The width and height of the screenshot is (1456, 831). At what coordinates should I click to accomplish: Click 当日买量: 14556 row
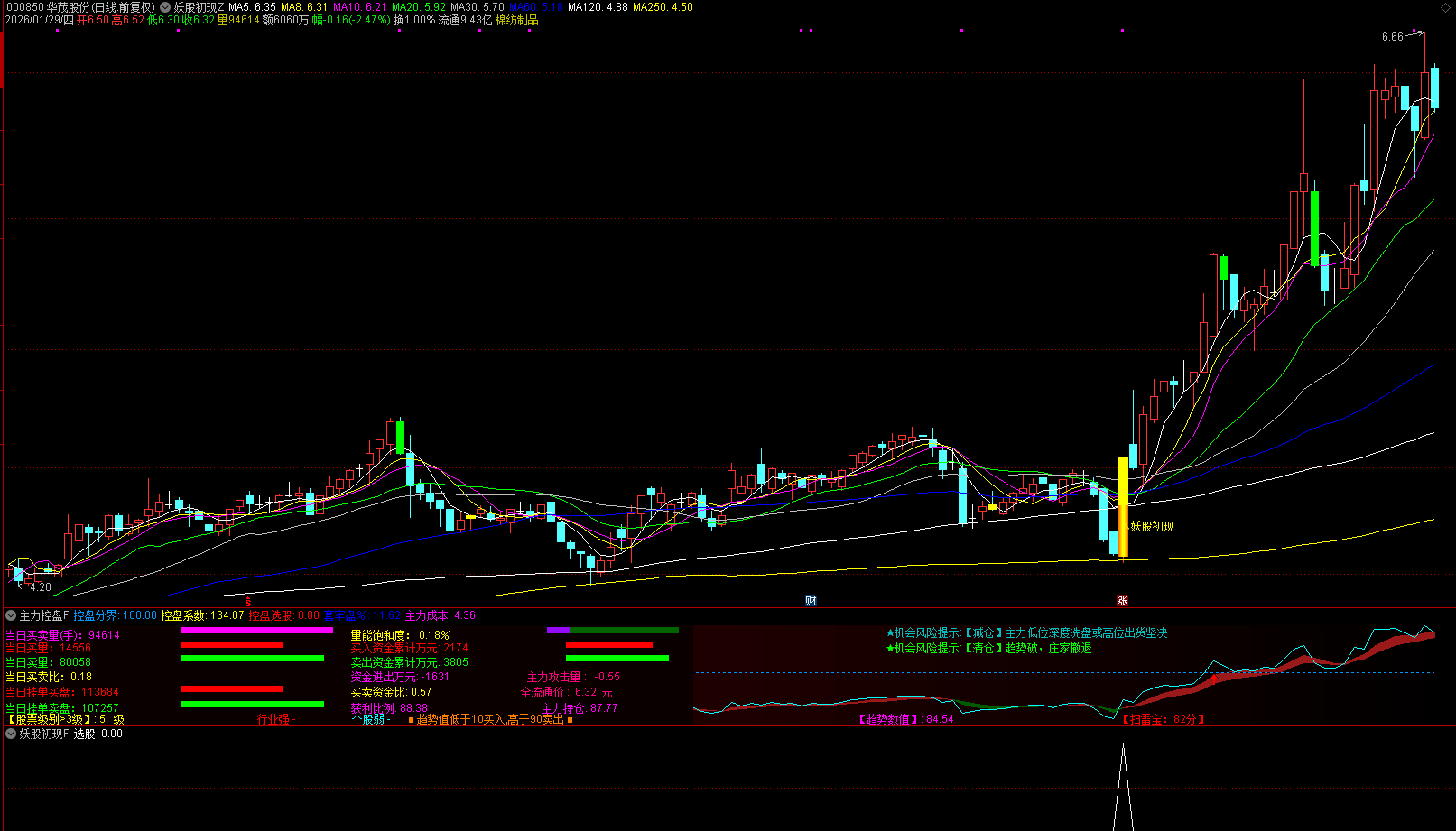(48, 648)
